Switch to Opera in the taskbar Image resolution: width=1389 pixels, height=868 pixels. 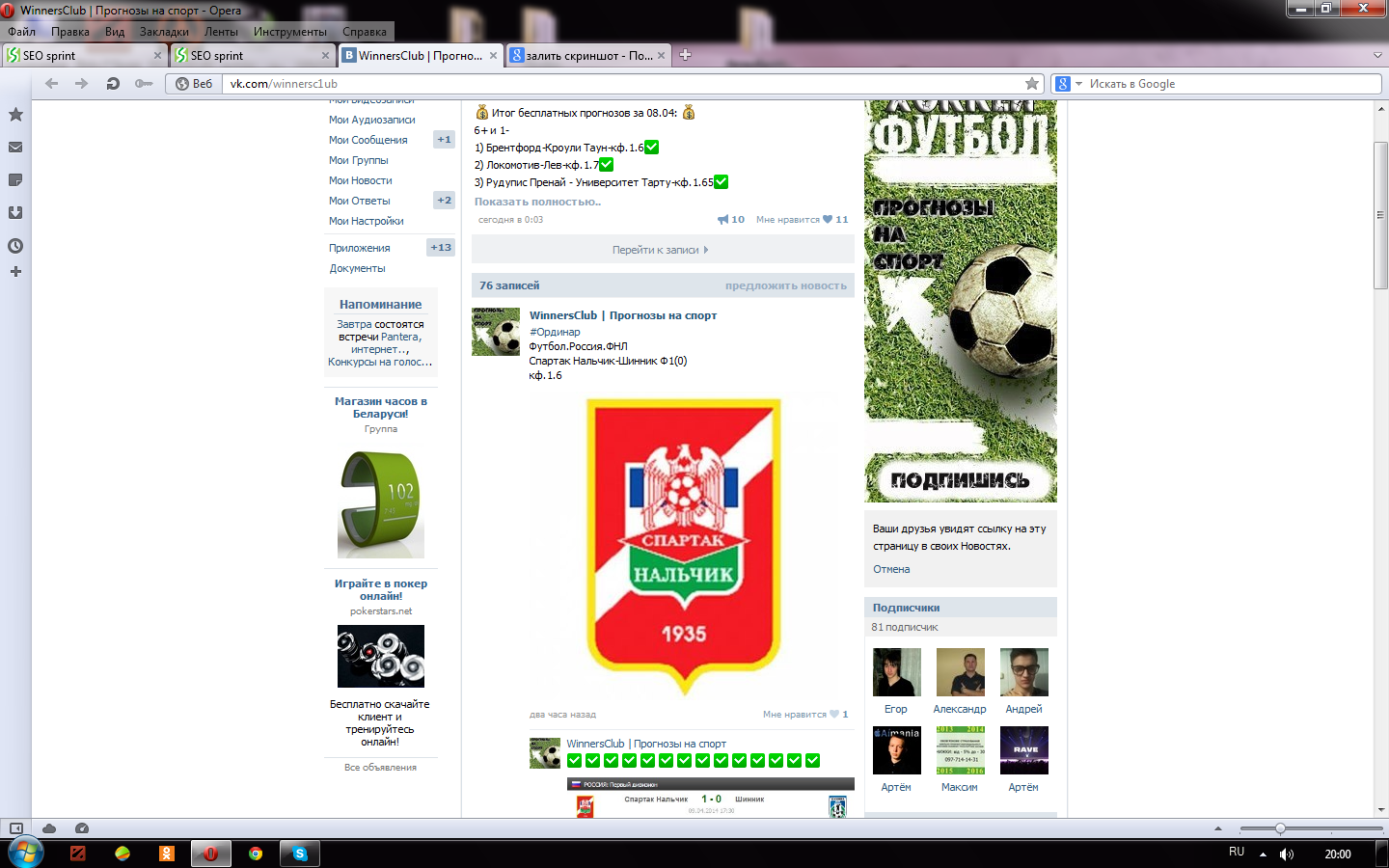(210, 854)
